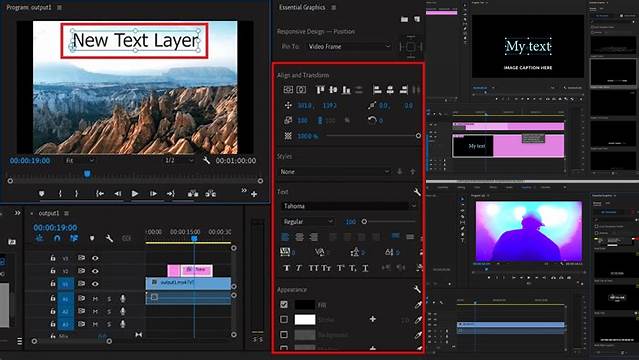The width and height of the screenshot is (639, 360).
Task: Click the vertical center align icon
Action: (x=288, y=90)
